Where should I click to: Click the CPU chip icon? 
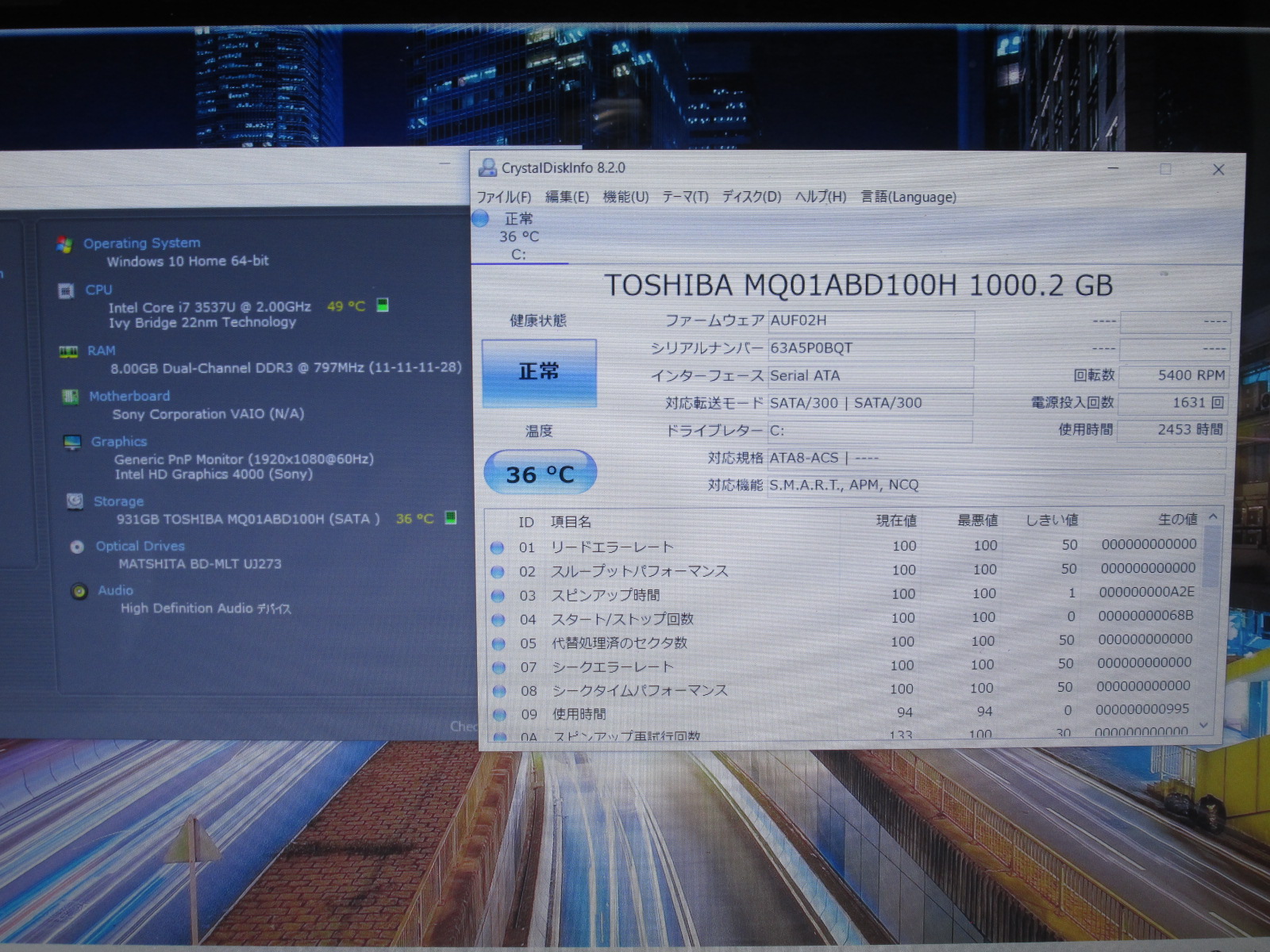[x=67, y=291]
